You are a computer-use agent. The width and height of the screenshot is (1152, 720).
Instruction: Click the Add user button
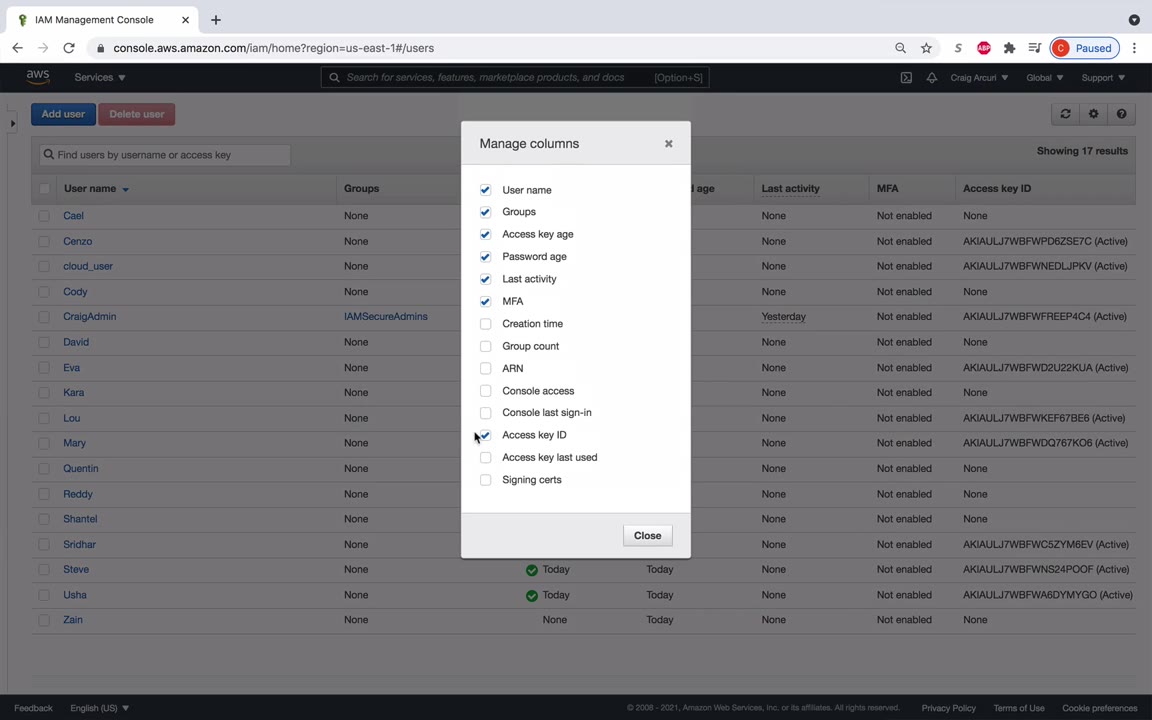click(63, 114)
